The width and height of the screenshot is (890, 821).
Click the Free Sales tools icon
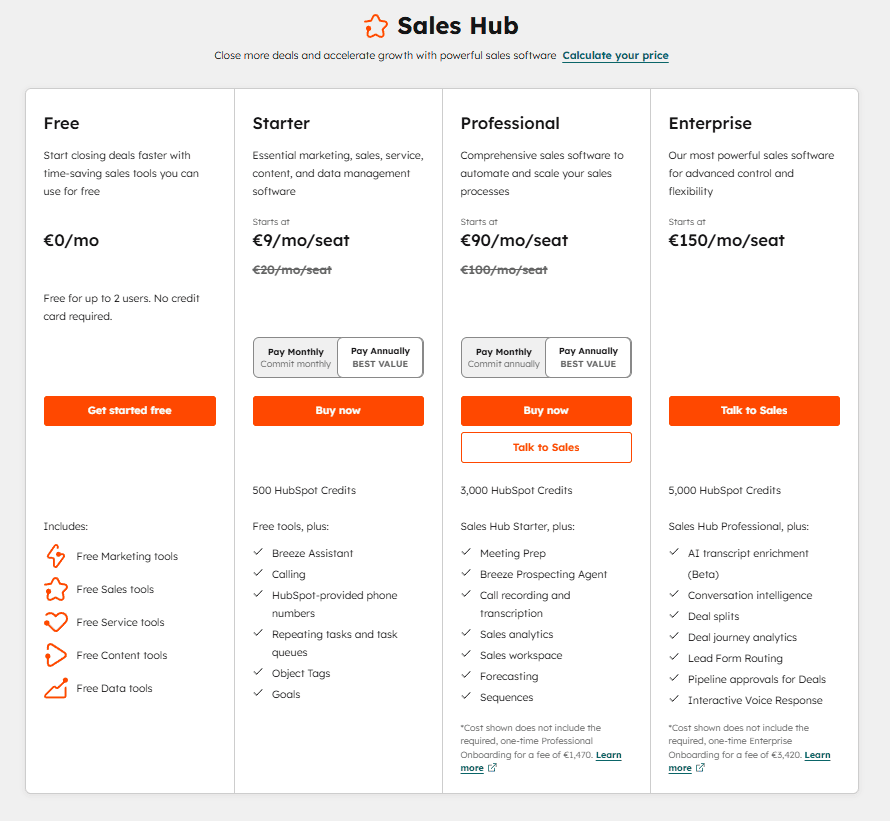[x=56, y=589]
